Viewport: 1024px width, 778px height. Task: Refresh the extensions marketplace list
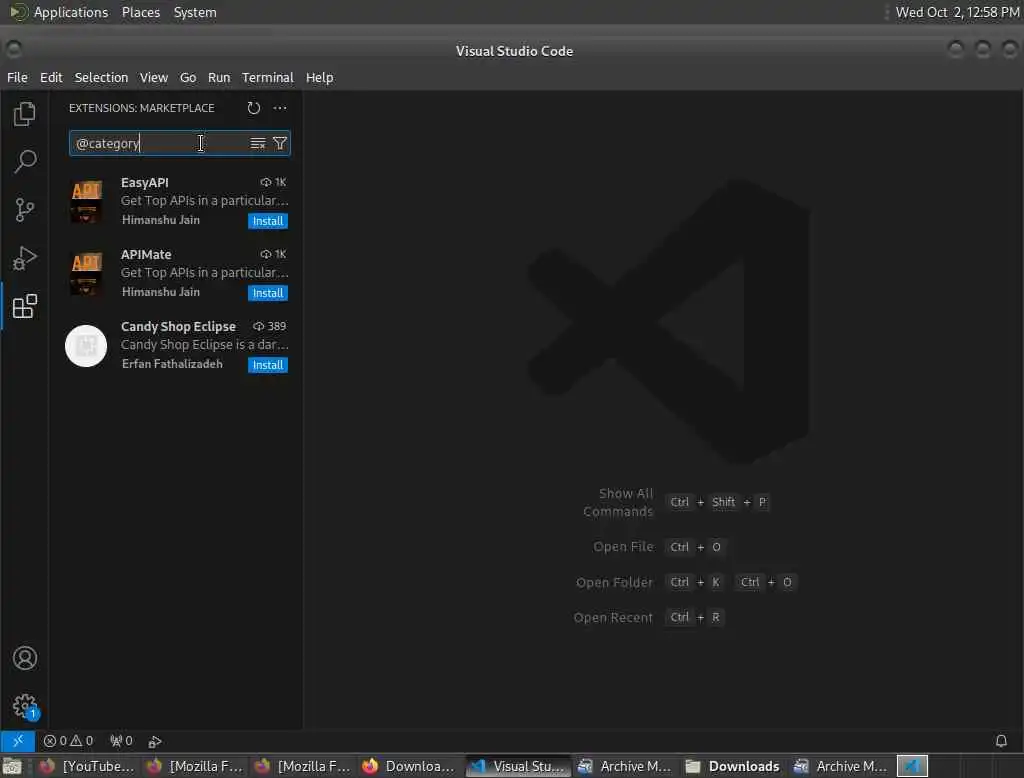pos(253,108)
